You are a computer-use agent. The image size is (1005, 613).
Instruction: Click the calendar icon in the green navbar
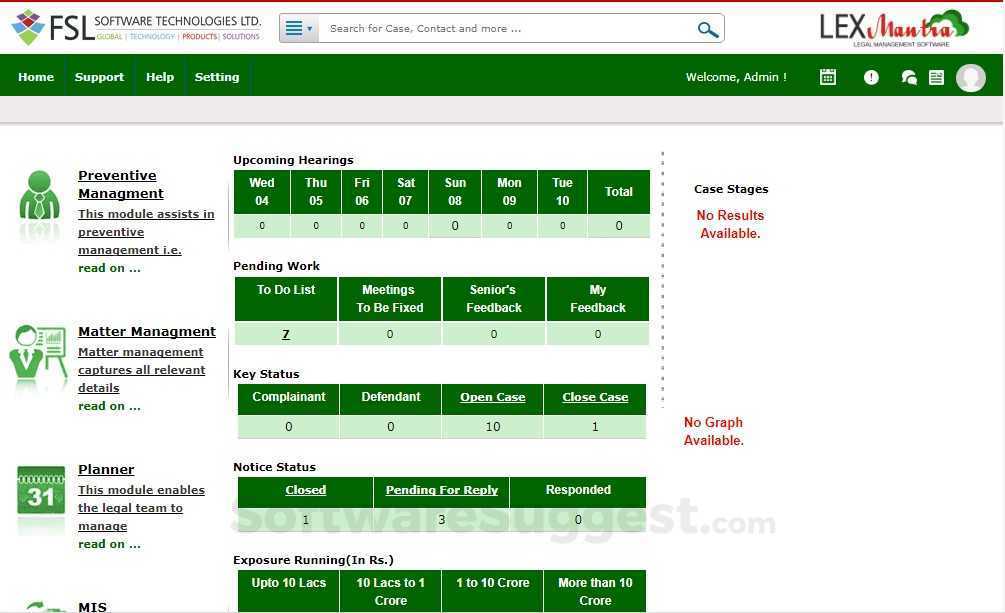827,76
